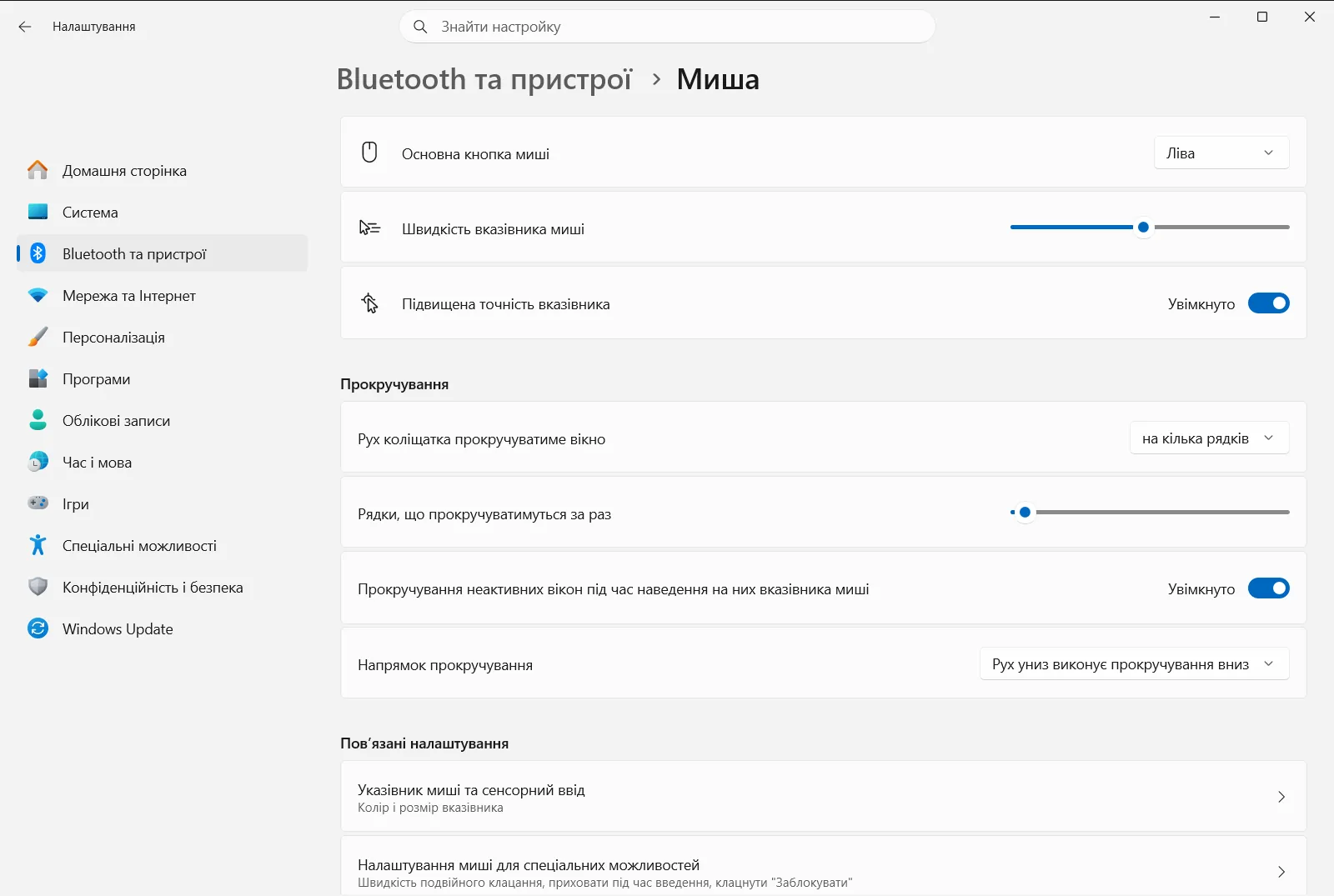Open the scroll direction dropdown
Image resolution: width=1334 pixels, height=896 pixels.
pos(1134,664)
